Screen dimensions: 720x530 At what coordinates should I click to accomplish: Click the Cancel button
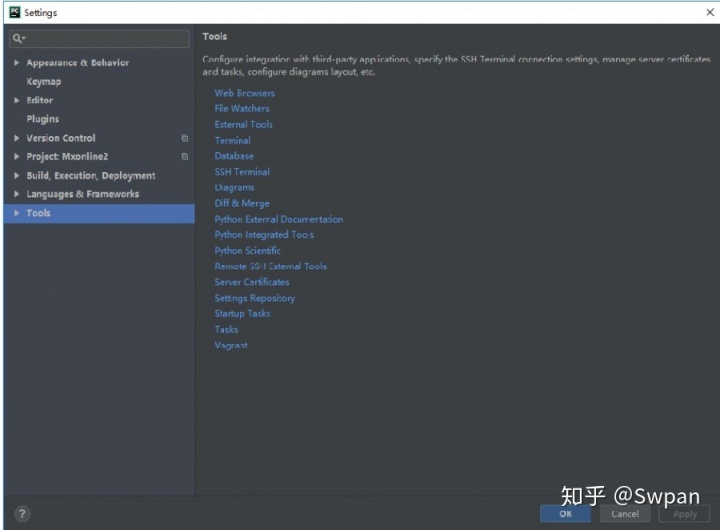click(625, 513)
